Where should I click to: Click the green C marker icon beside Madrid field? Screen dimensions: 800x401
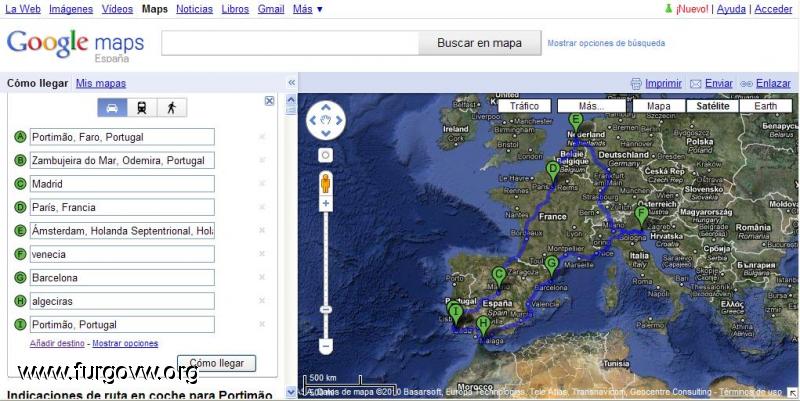(x=20, y=184)
